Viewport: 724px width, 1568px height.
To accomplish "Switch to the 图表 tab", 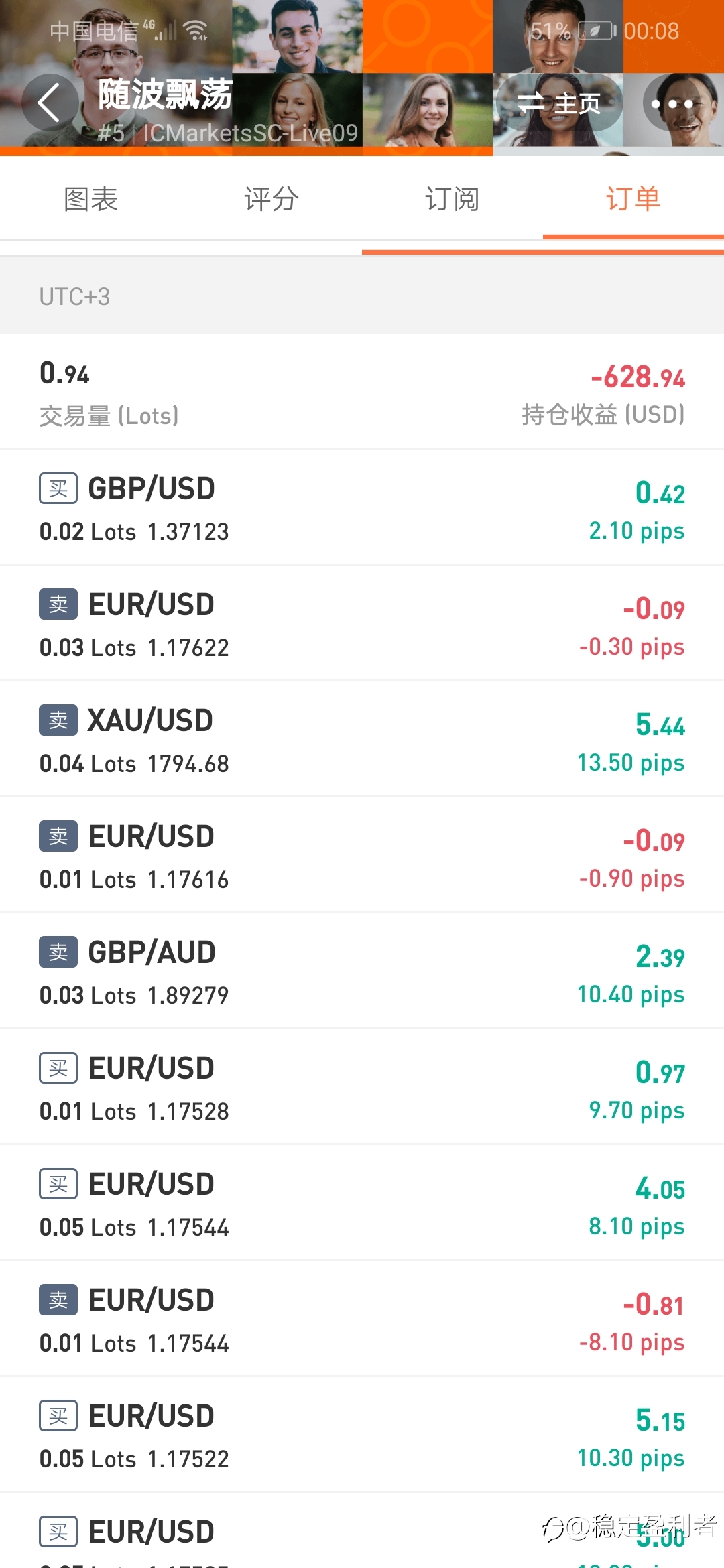I will [x=90, y=200].
